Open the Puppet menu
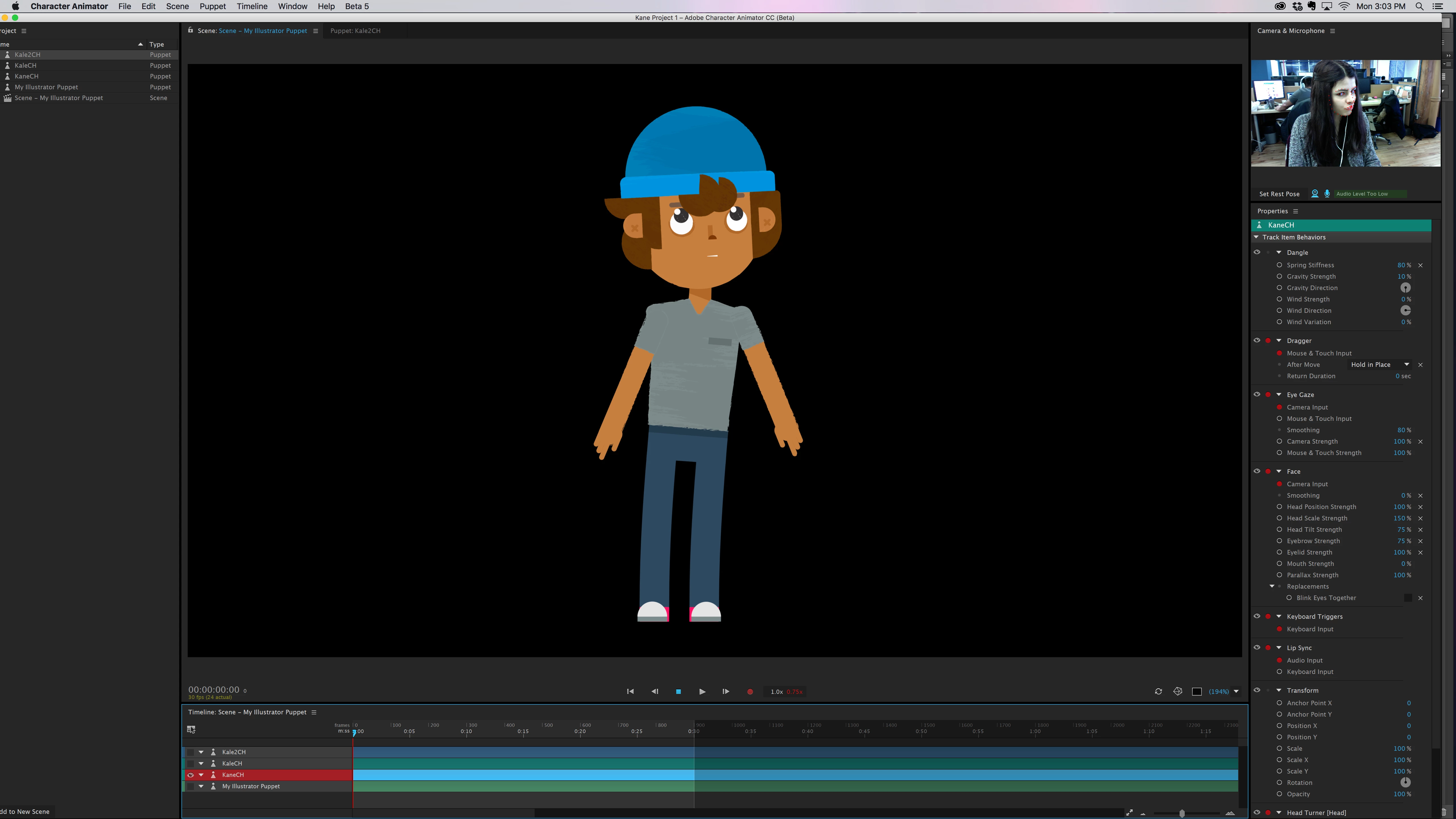The width and height of the screenshot is (1456, 819). [x=212, y=6]
